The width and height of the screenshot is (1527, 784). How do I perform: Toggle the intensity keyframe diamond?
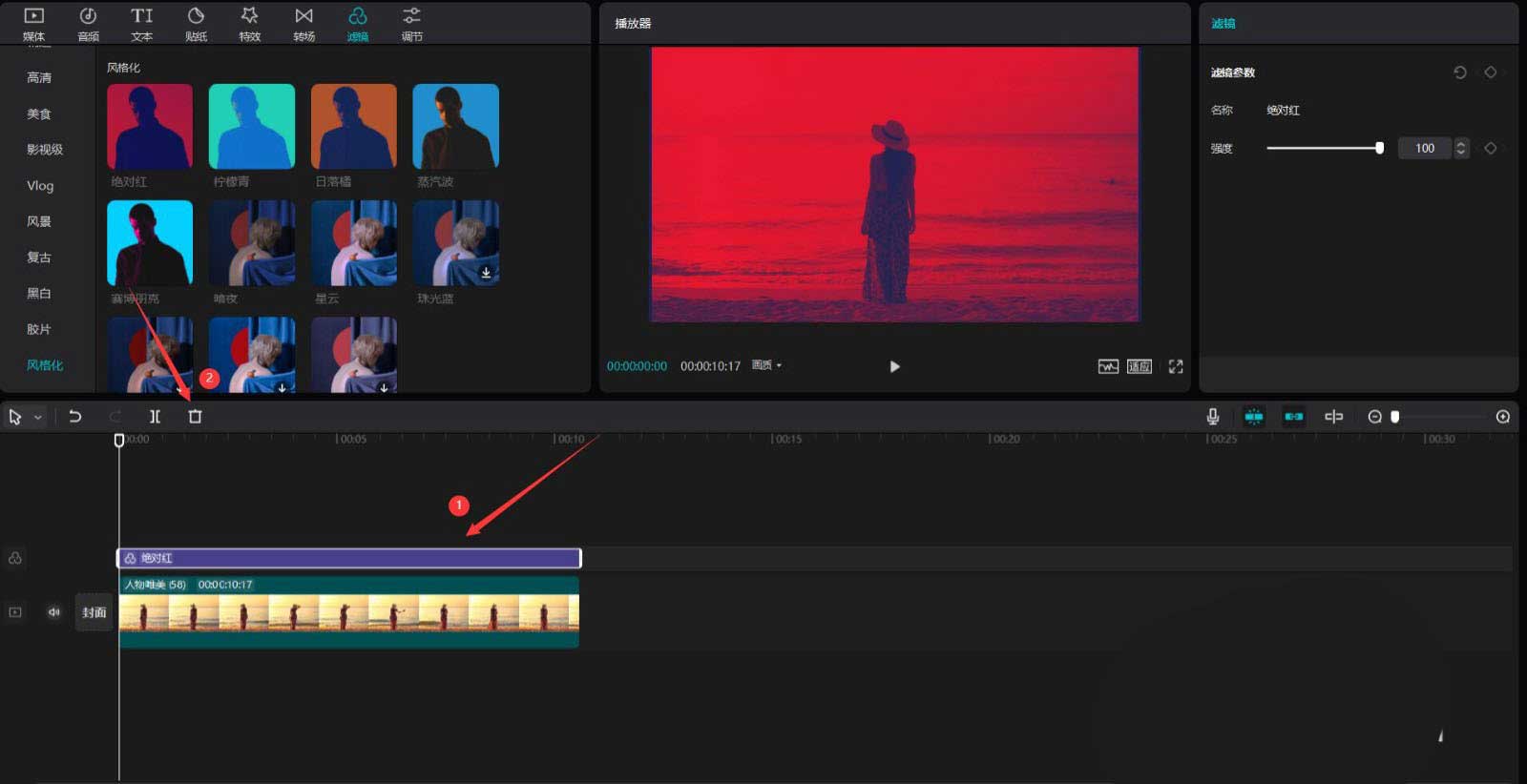click(x=1490, y=148)
